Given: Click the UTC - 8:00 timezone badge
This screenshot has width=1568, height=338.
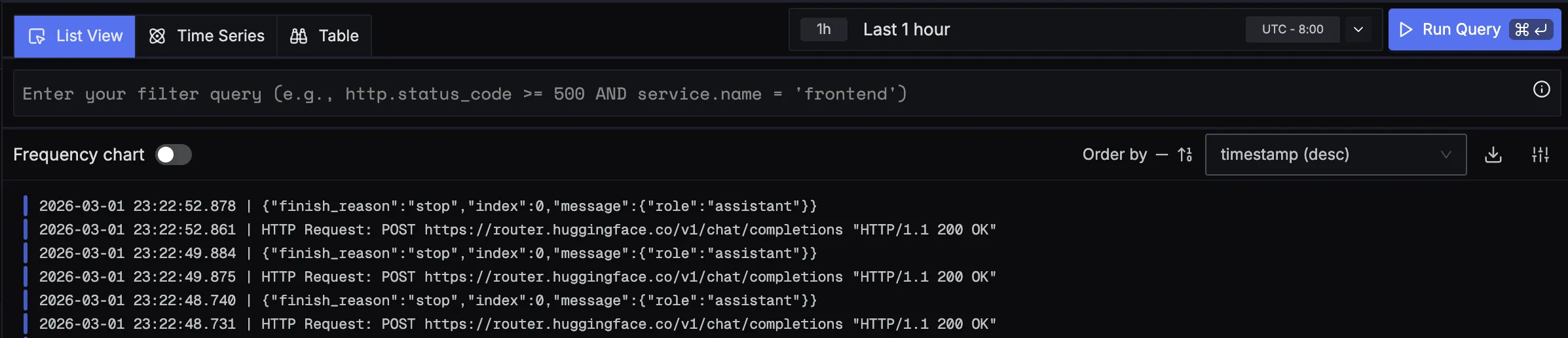Looking at the screenshot, I should pos(1292,29).
